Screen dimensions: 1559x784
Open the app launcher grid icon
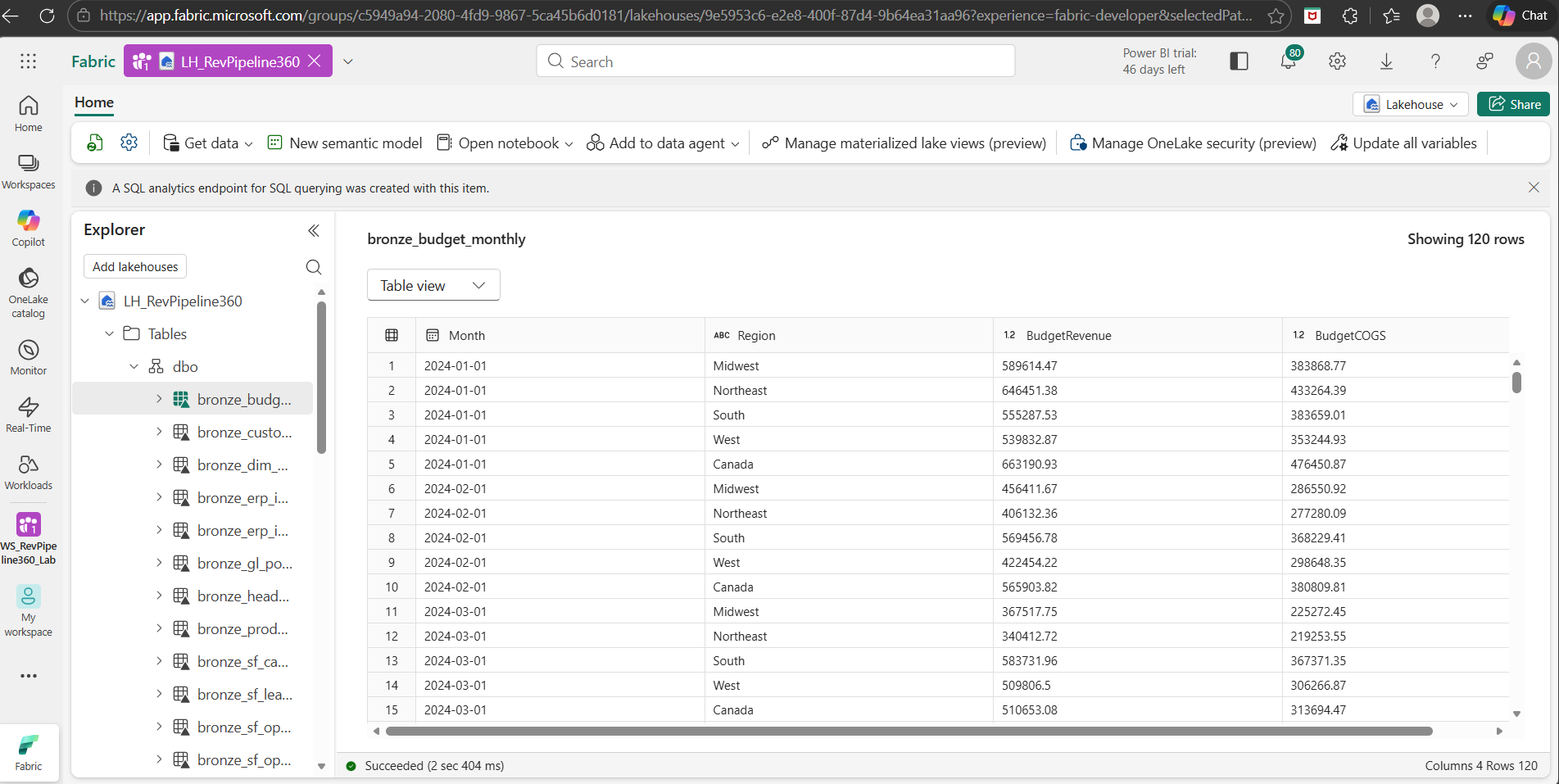point(29,61)
